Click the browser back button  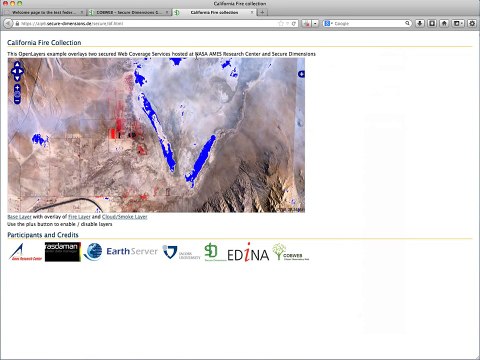click(x=8, y=23)
